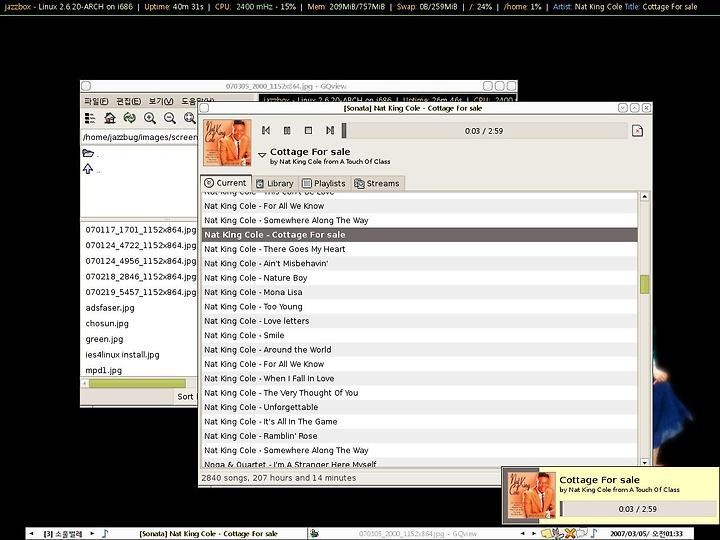Click the GQview path entry field
Image resolution: width=720 pixels, height=540 pixels.
click(139, 137)
